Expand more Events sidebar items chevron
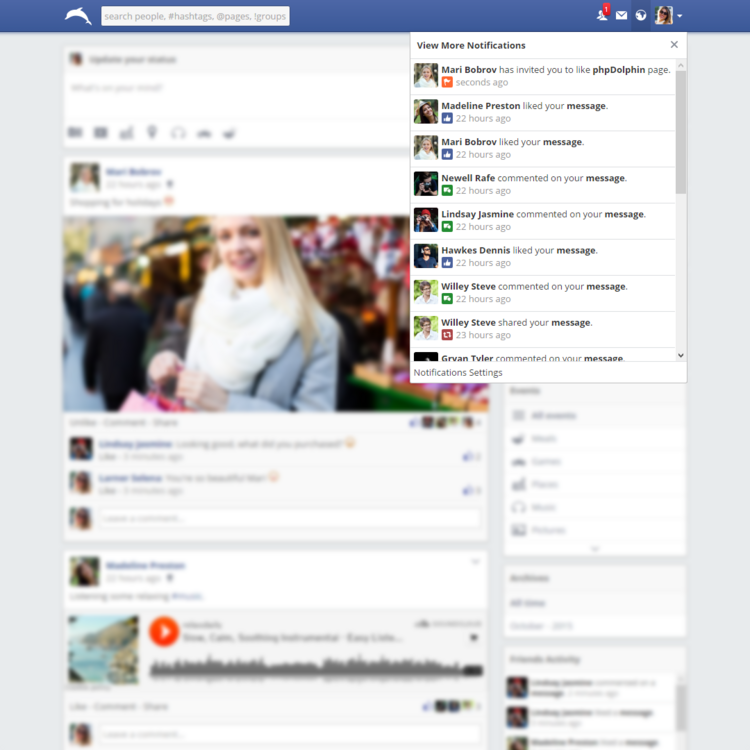750x750 pixels. point(595,549)
